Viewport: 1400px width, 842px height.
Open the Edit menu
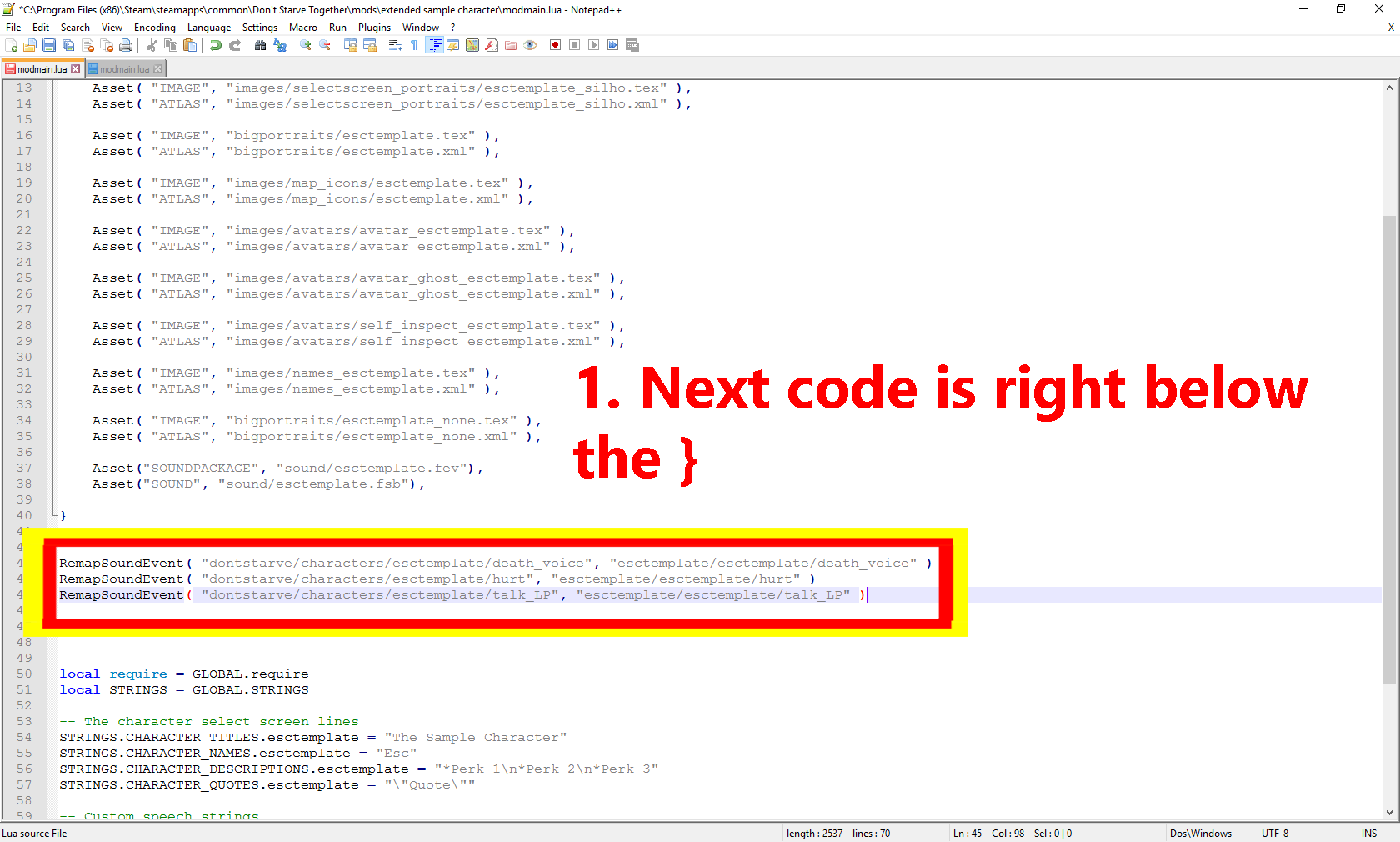41,28
